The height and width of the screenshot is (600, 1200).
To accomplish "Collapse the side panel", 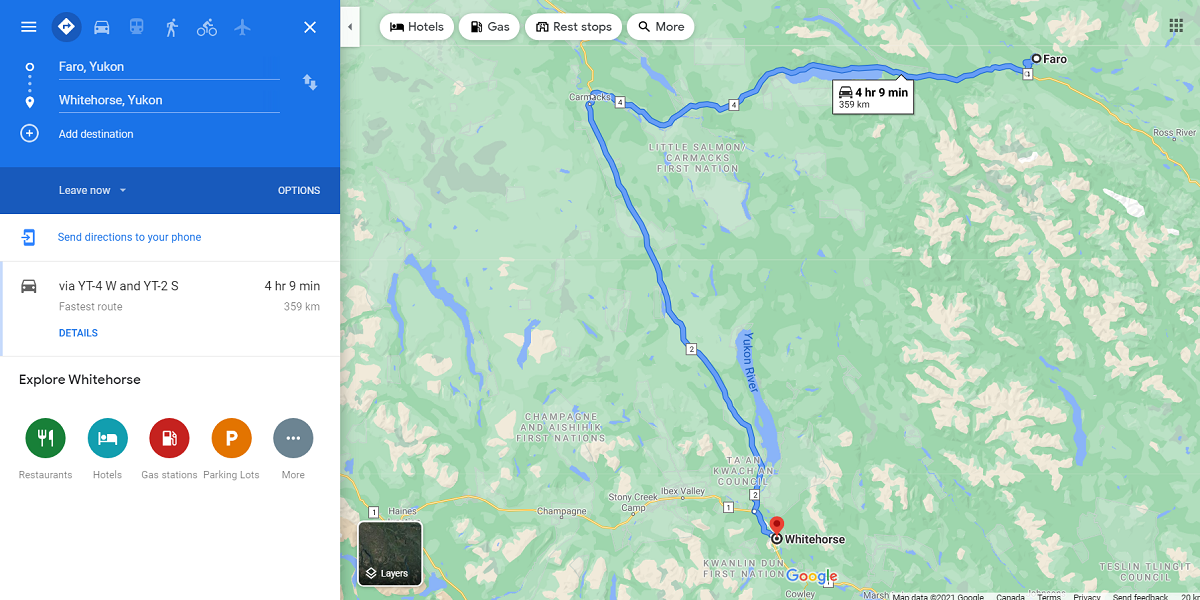I will 350,27.
